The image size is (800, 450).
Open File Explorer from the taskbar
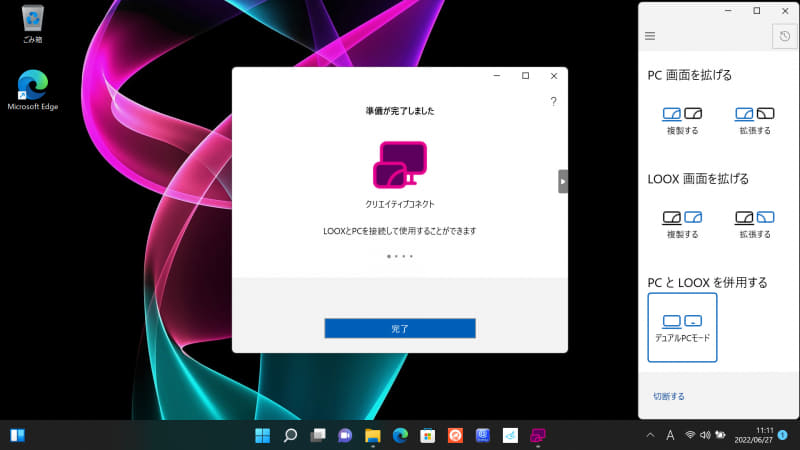[x=373, y=435]
